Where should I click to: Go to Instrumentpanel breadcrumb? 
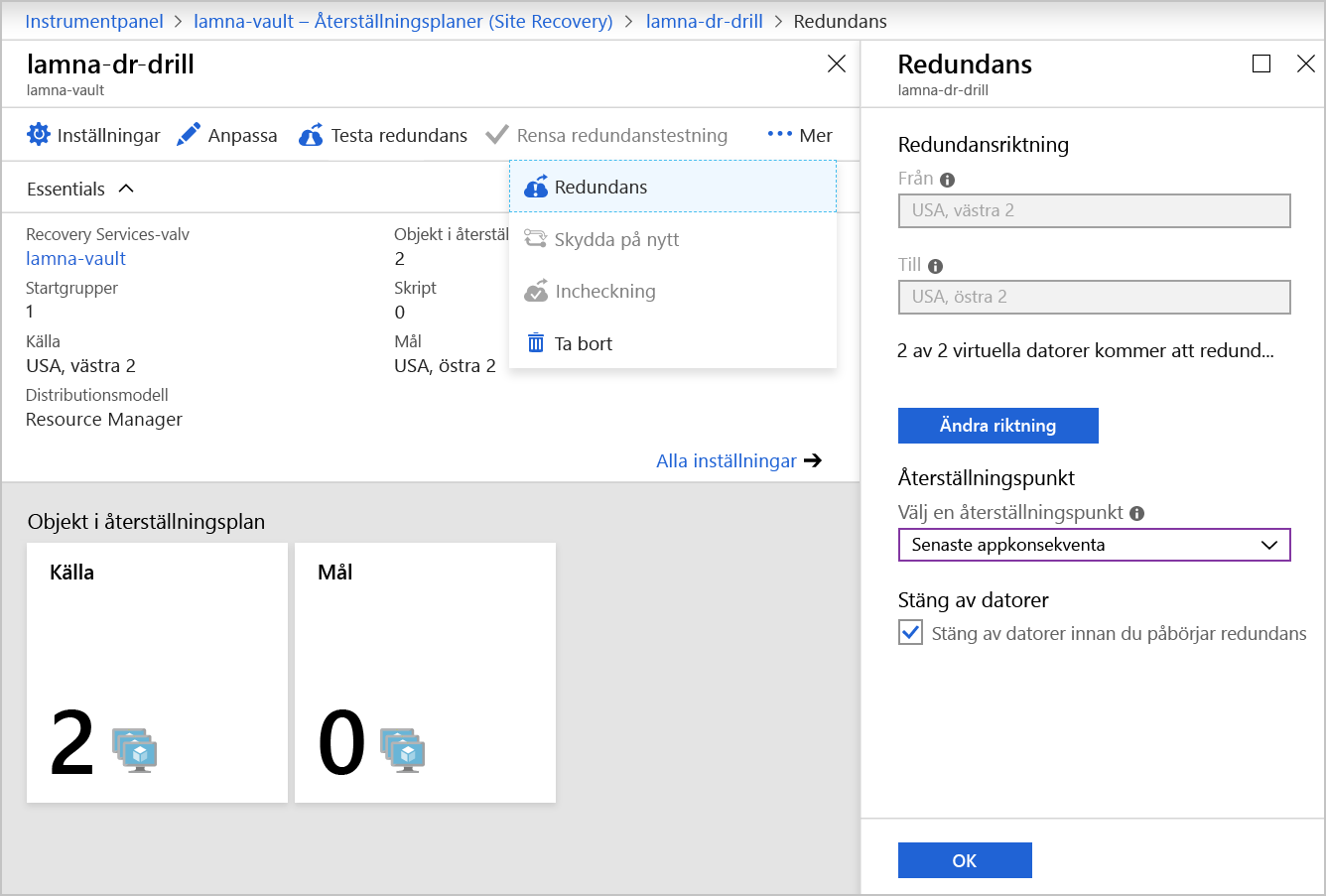click(x=94, y=21)
